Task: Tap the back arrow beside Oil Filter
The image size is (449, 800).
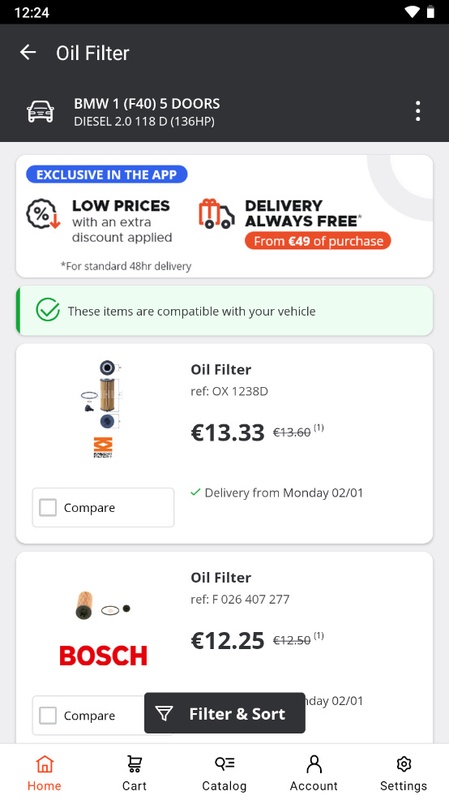Action: point(28,52)
